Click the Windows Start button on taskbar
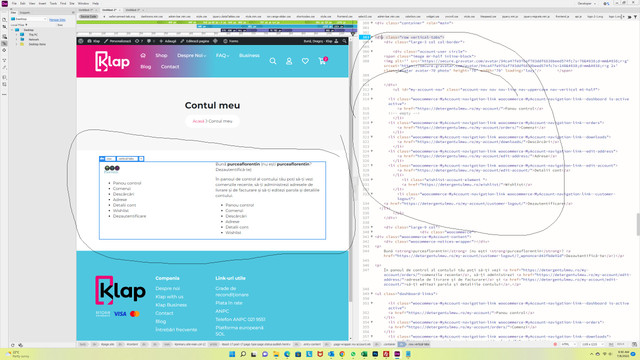Screen dimensions: 640x360 click(x=232, y=354)
